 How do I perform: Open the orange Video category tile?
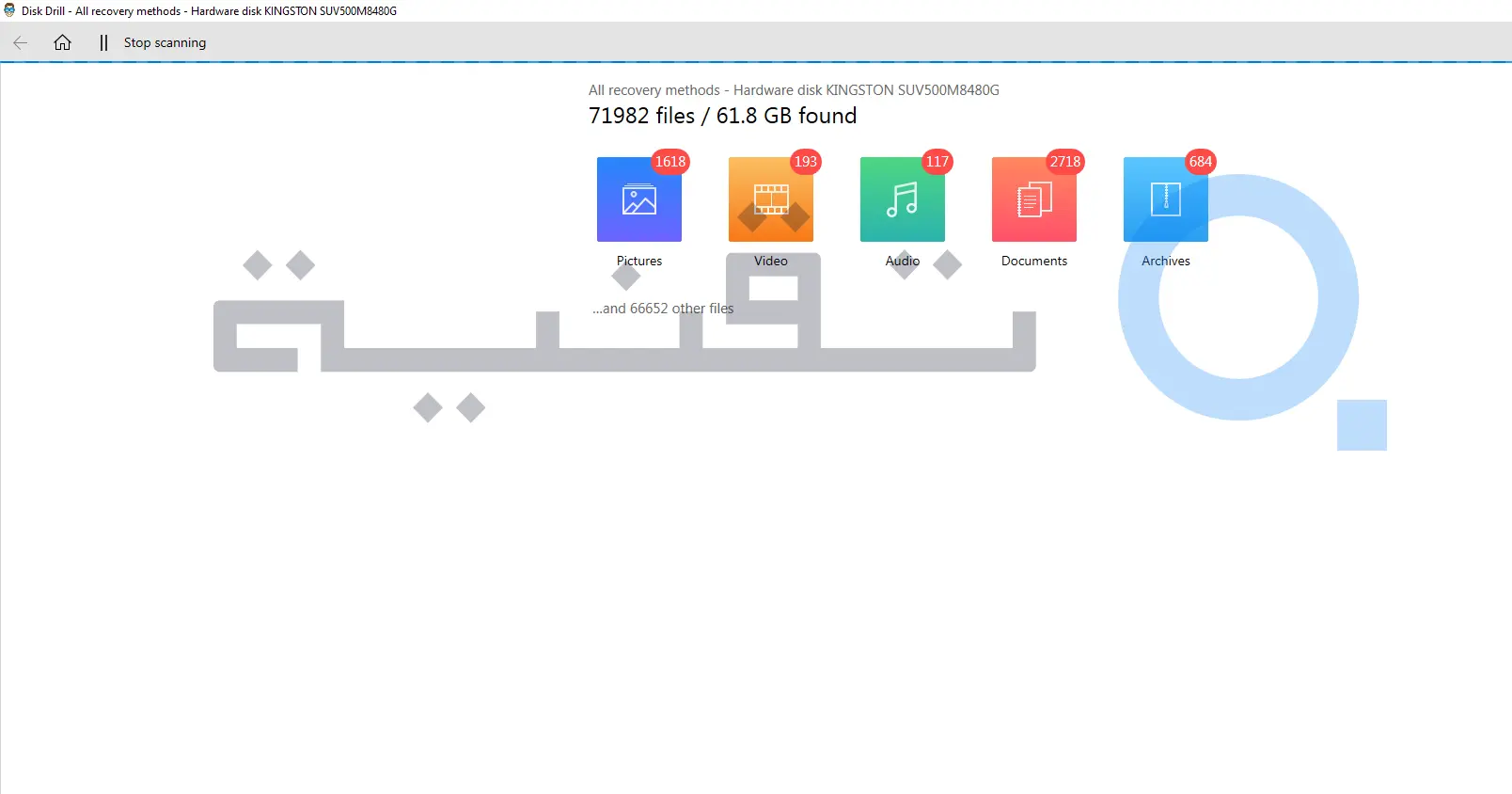click(x=770, y=199)
